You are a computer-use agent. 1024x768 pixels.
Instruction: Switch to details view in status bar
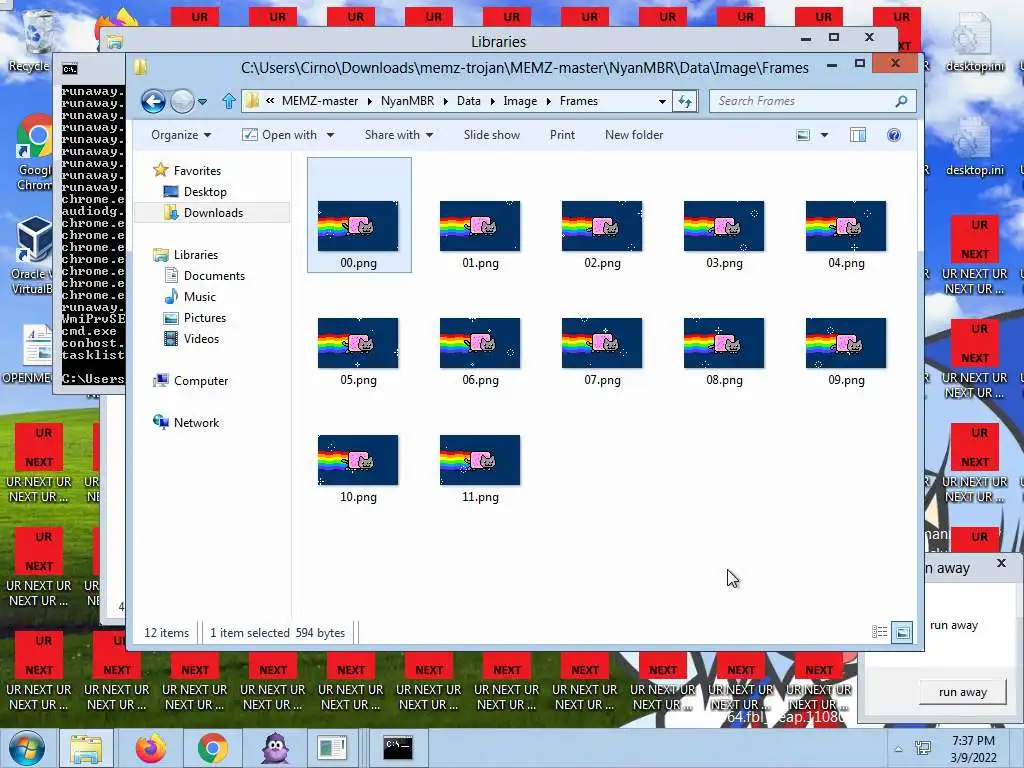880,632
